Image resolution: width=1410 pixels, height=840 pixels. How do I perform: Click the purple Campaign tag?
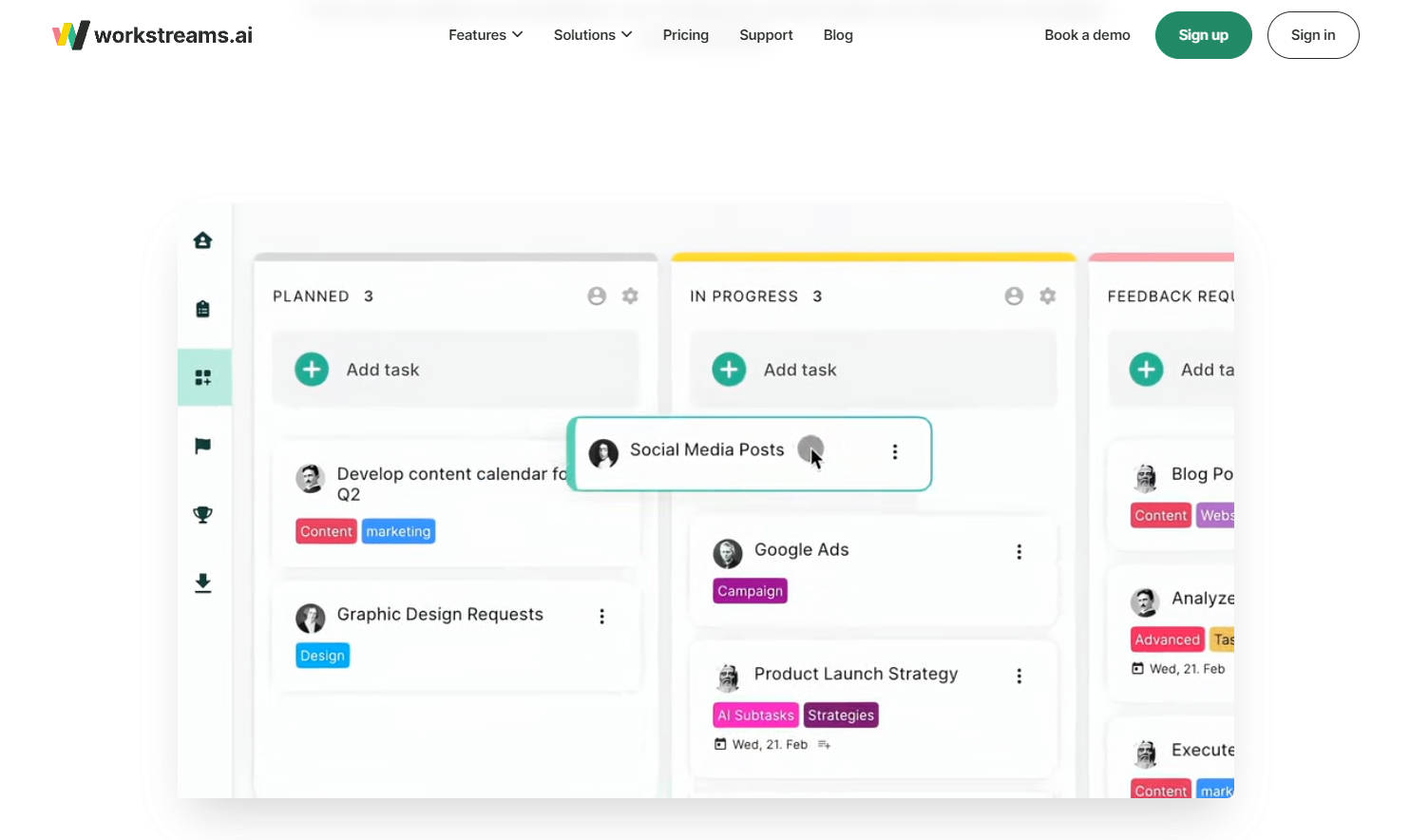[x=750, y=591]
